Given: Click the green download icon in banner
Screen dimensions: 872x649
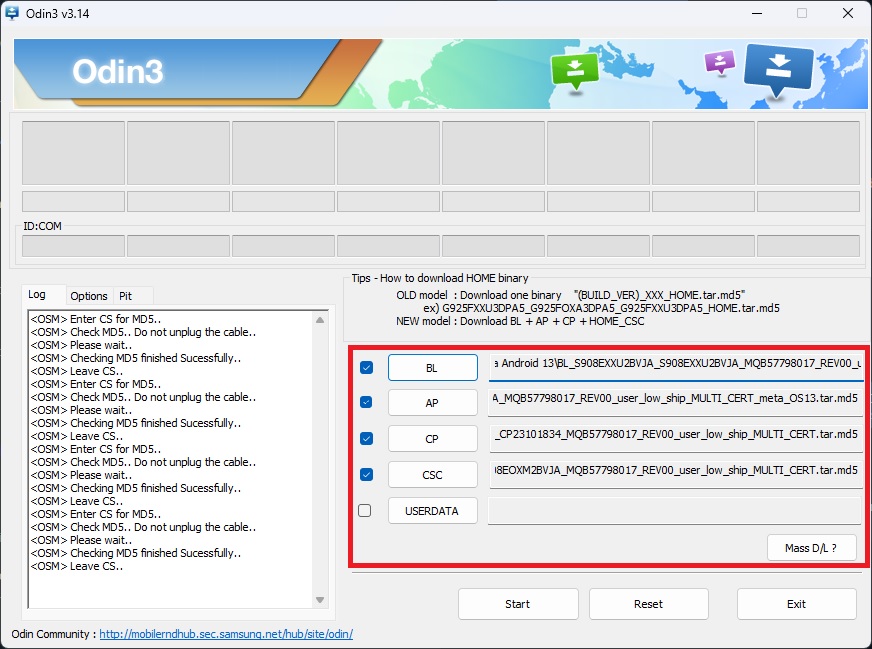Looking at the screenshot, I should [575, 71].
